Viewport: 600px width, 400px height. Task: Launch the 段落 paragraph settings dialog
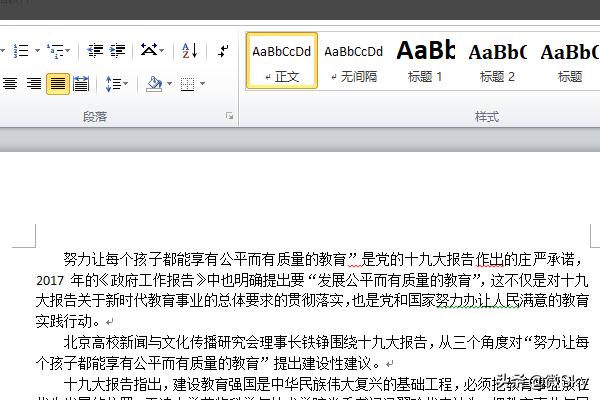coord(229,117)
